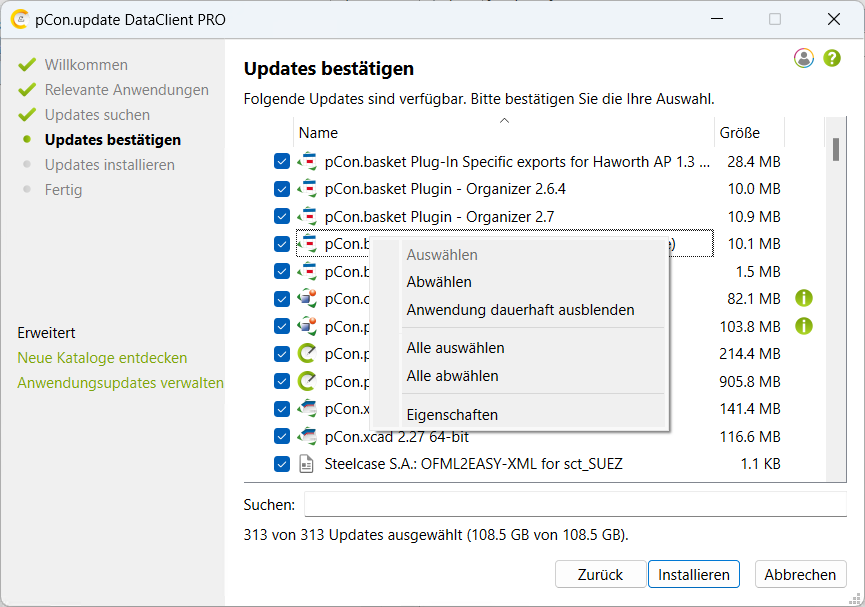Viewport: 865px width, 607px height.
Task: Choose Anwendung dauerhaft ausblenden
Action: [520, 310]
